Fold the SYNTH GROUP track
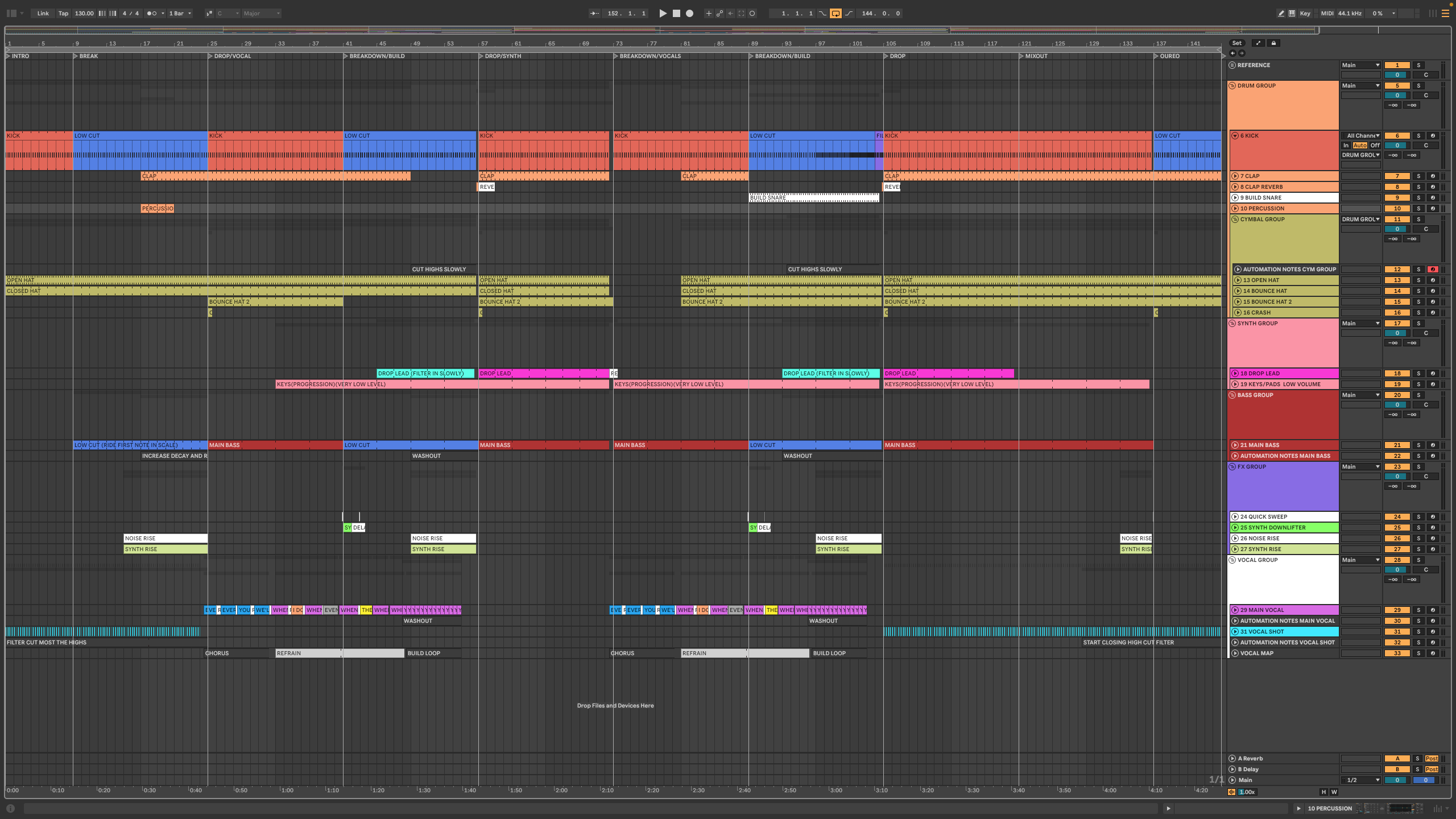The image size is (1456, 819). pos(1232,324)
